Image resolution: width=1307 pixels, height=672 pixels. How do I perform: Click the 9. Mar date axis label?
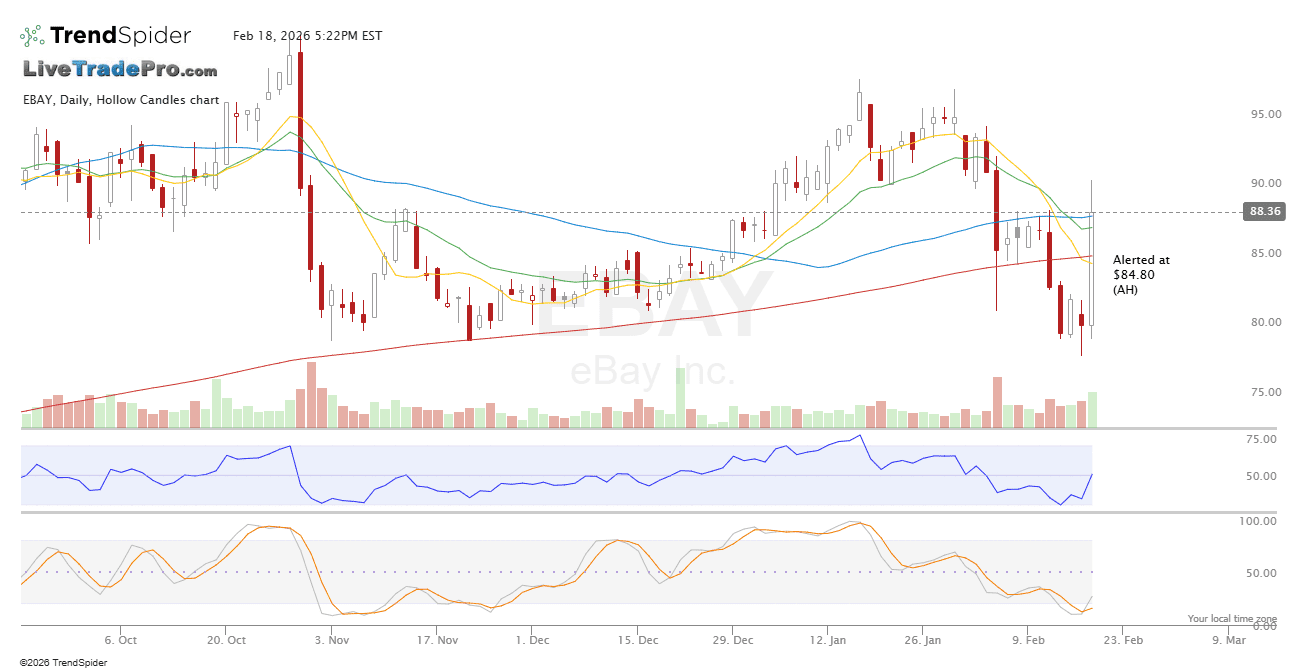click(x=1228, y=640)
